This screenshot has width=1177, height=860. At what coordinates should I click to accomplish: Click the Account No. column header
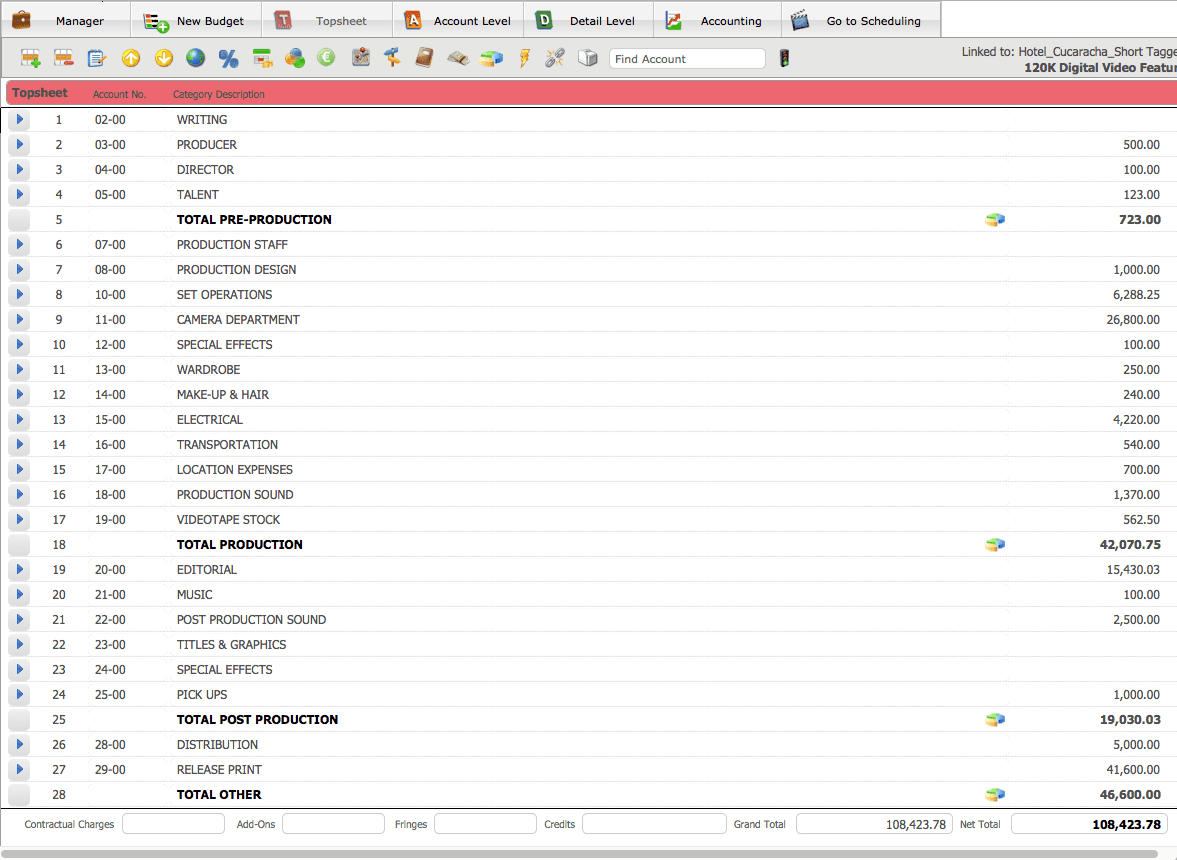tap(119, 95)
